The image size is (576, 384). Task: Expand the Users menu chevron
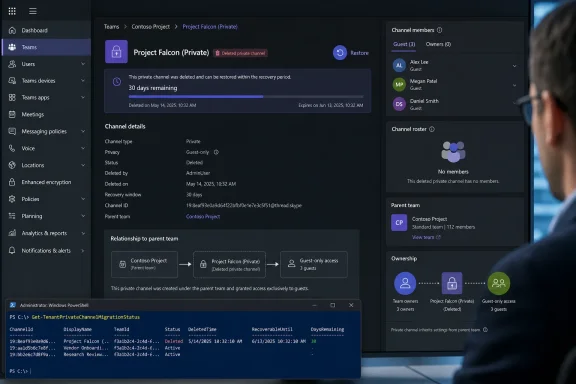[83, 64]
